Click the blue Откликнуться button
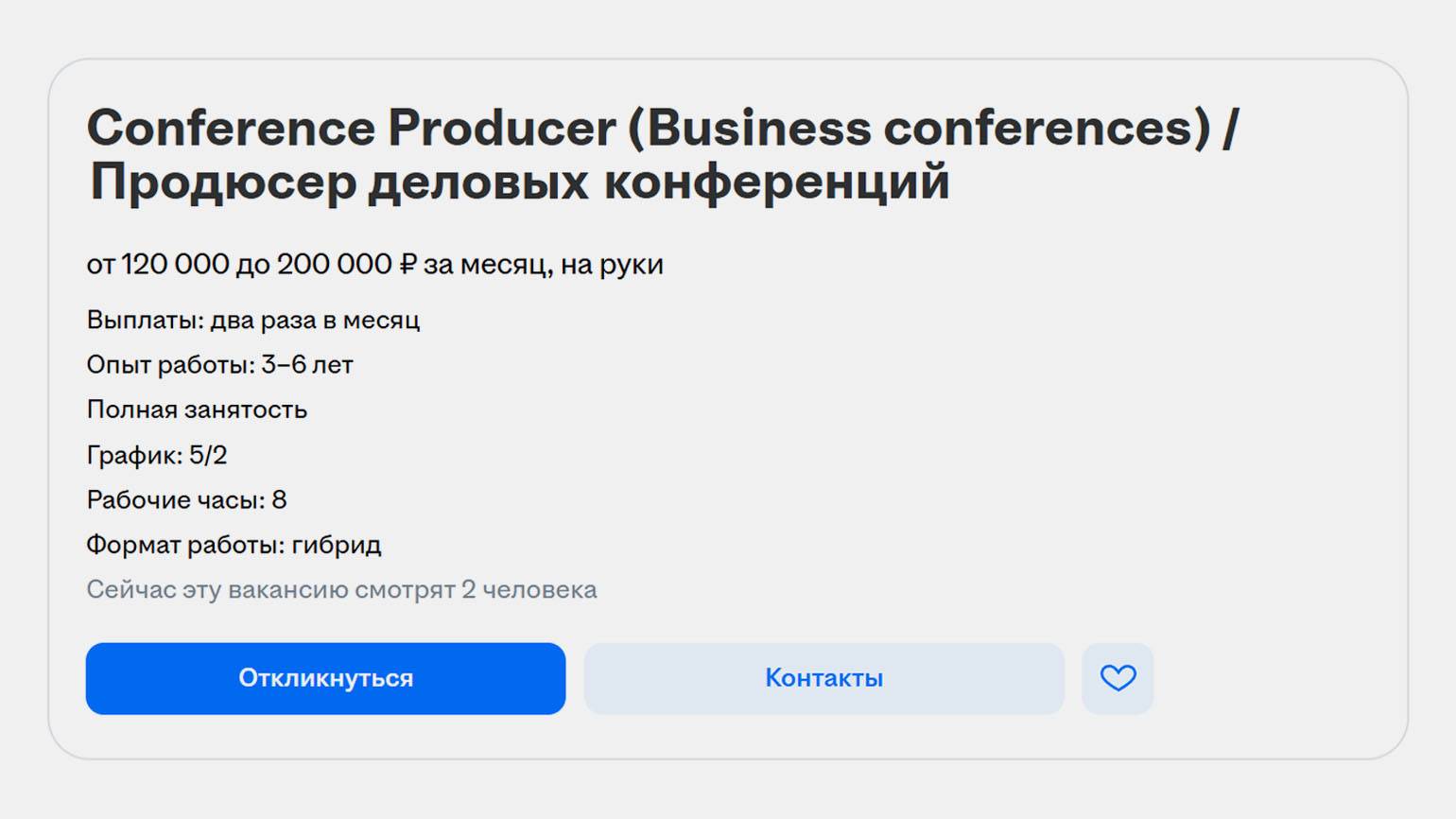This screenshot has height=819, width=1456. coord(325,678)
